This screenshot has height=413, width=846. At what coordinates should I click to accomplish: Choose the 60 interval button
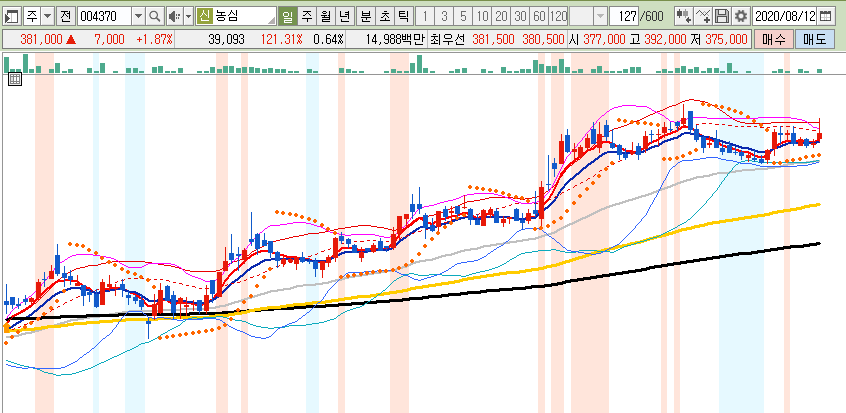click(x=539, y=16)
